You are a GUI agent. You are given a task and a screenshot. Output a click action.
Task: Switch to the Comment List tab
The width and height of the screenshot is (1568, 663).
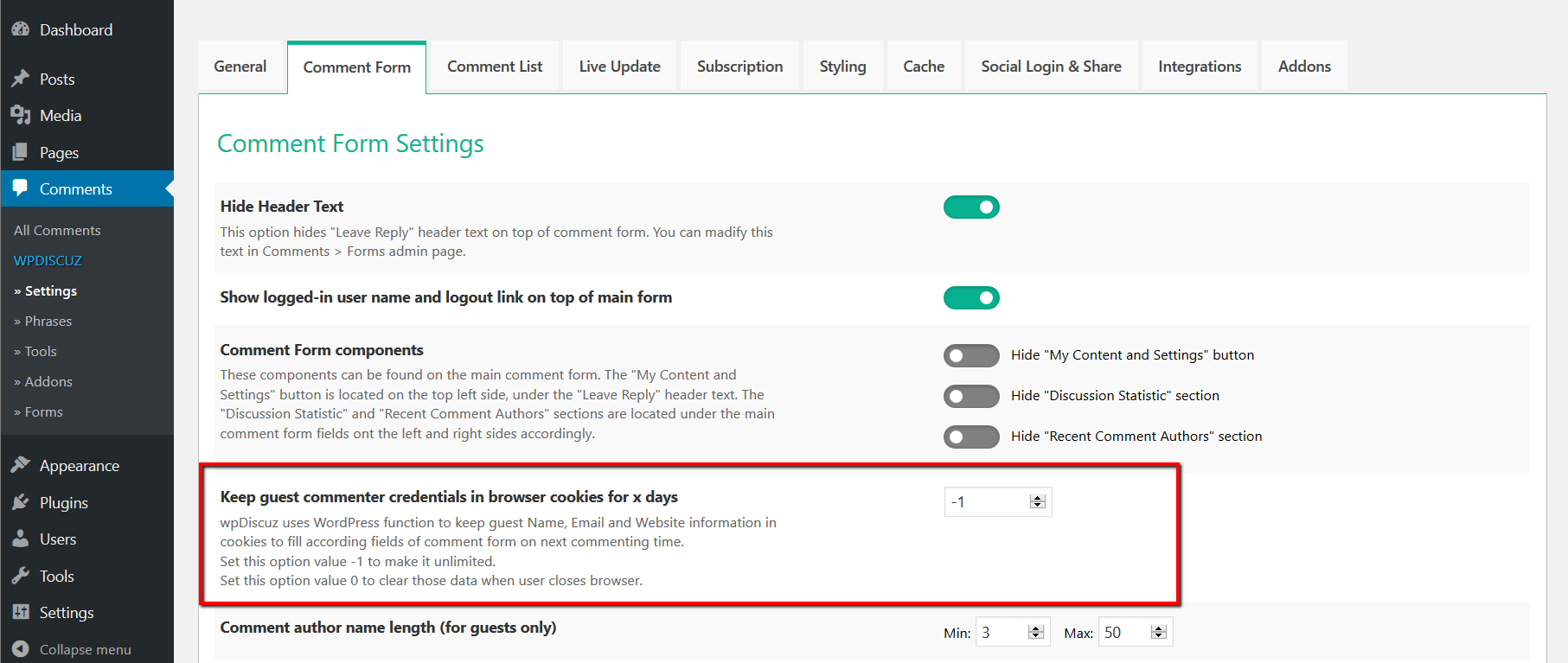(x=495, y=67)
